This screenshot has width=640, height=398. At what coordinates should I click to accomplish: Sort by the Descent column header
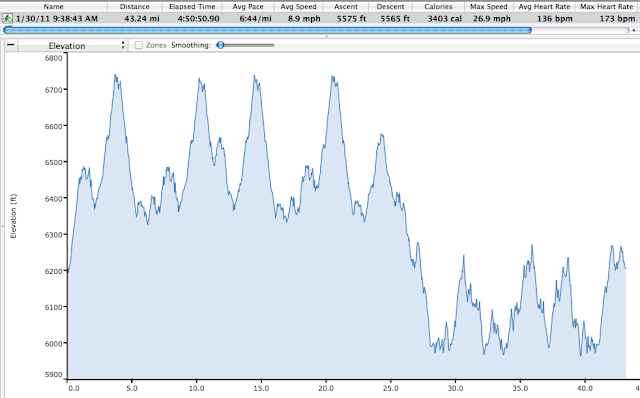(x=390, y=7)
